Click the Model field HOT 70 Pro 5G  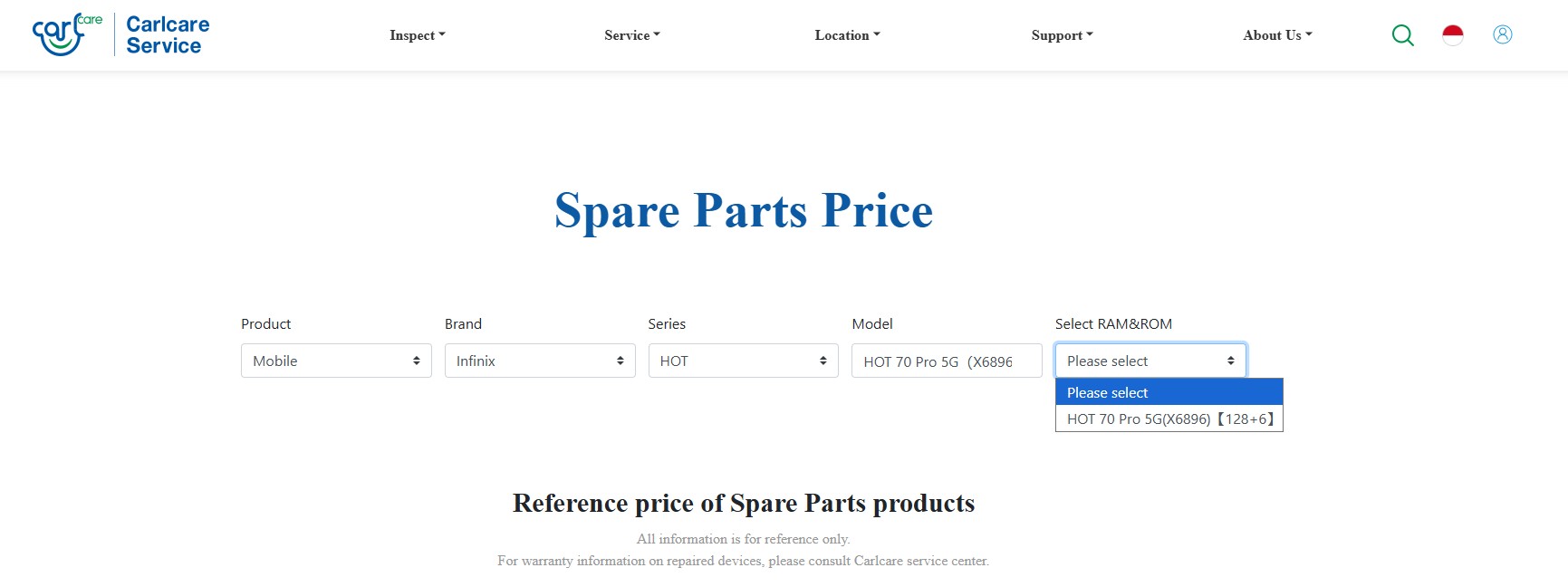point(946,361)
